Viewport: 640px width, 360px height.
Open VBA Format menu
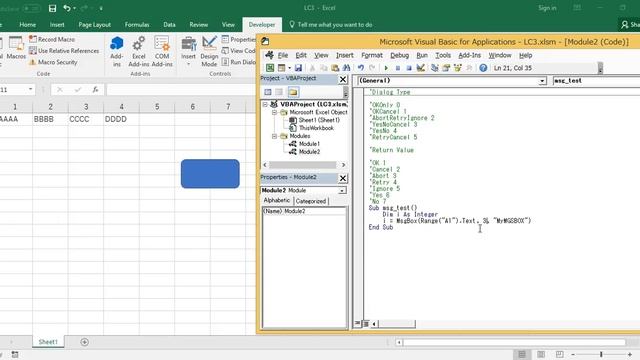372,55
